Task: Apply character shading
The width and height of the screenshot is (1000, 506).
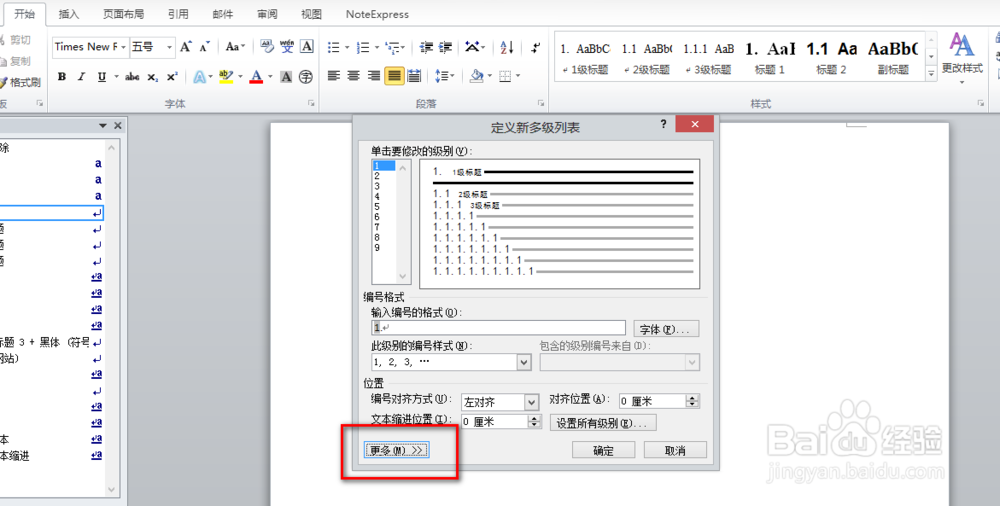Action: (x=286, y=77)
